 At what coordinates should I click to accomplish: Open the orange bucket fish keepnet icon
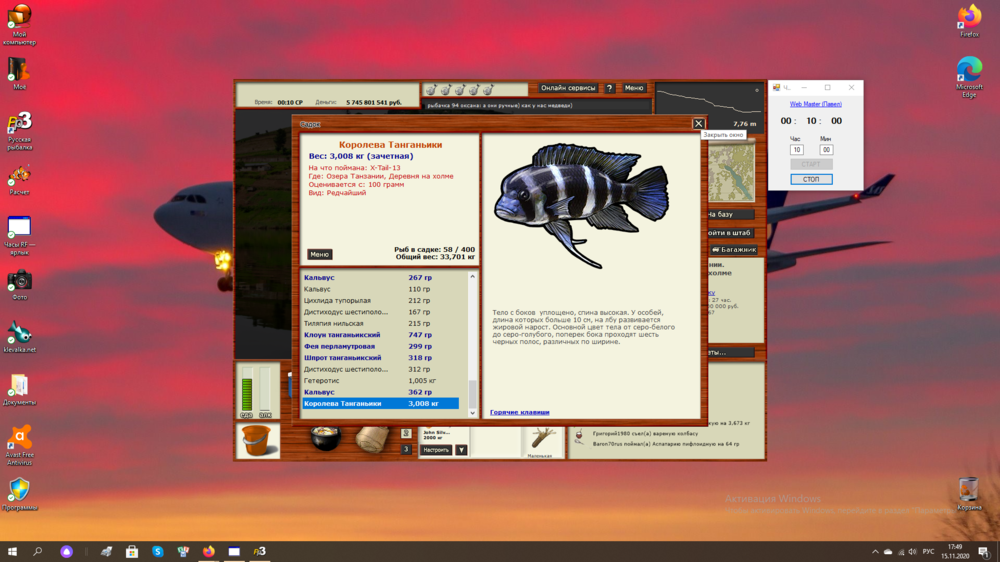coord(258,440)
